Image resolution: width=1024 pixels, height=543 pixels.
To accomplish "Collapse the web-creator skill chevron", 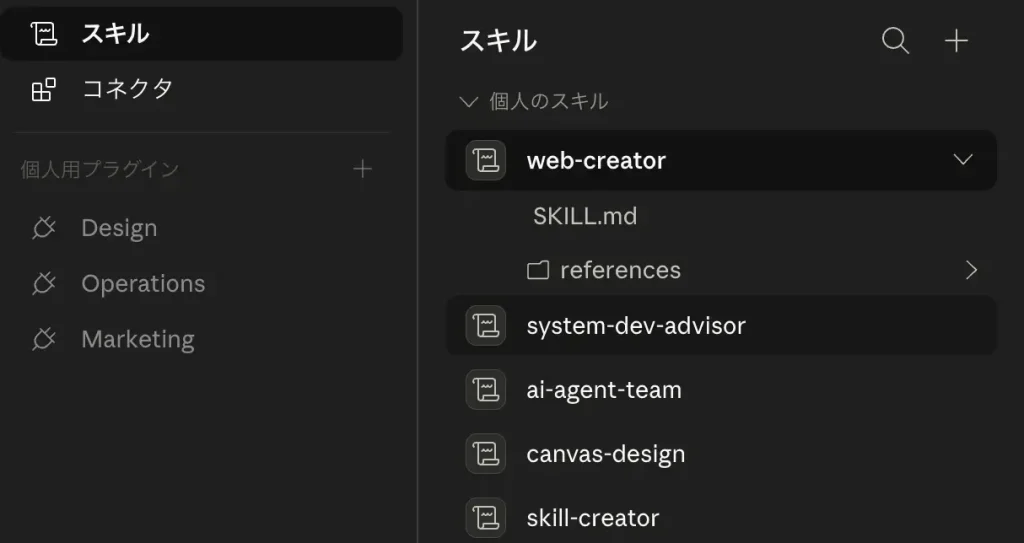I will coord(963,160).
